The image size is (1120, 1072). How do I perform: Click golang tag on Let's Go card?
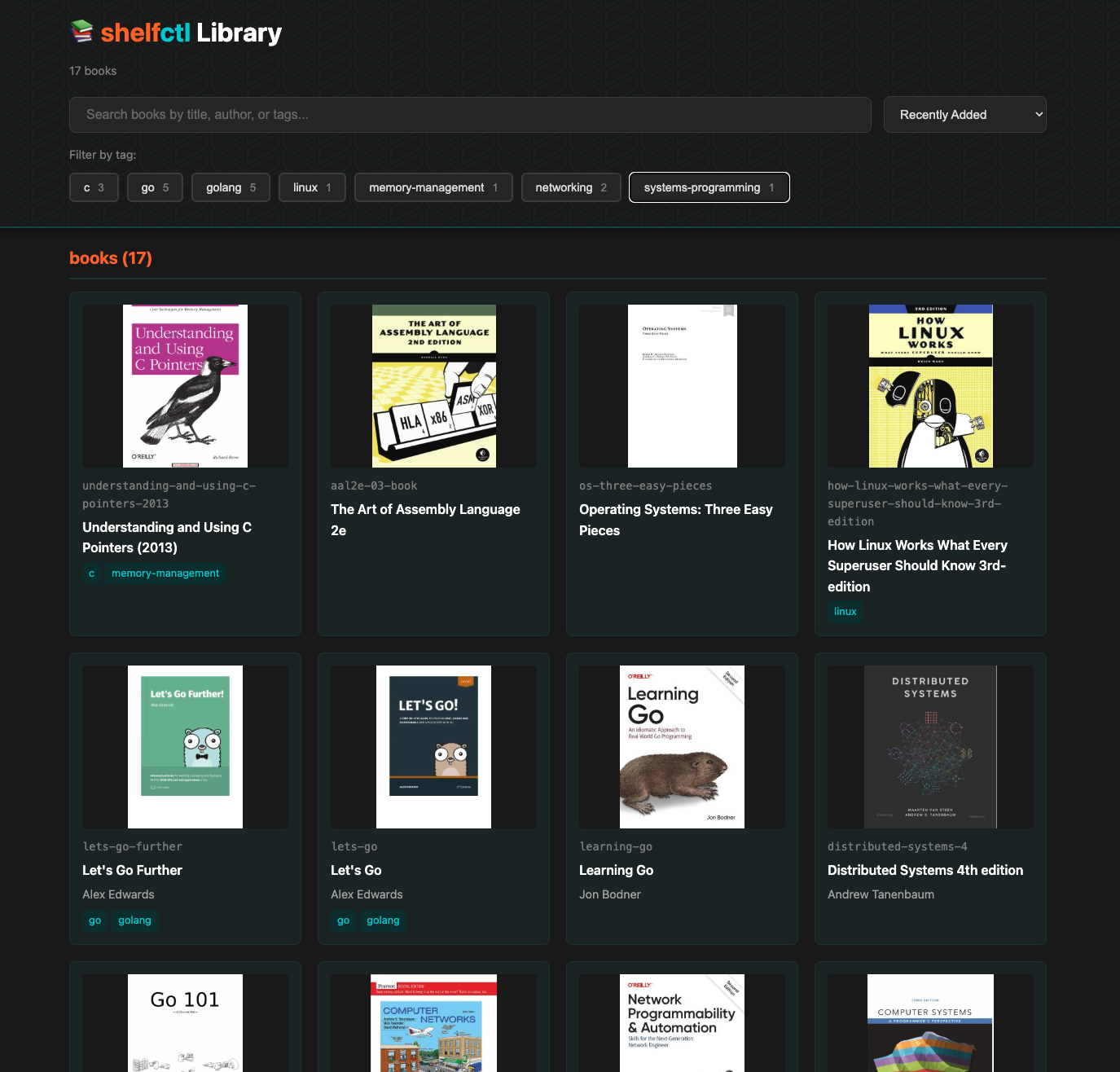coord(384,920)
